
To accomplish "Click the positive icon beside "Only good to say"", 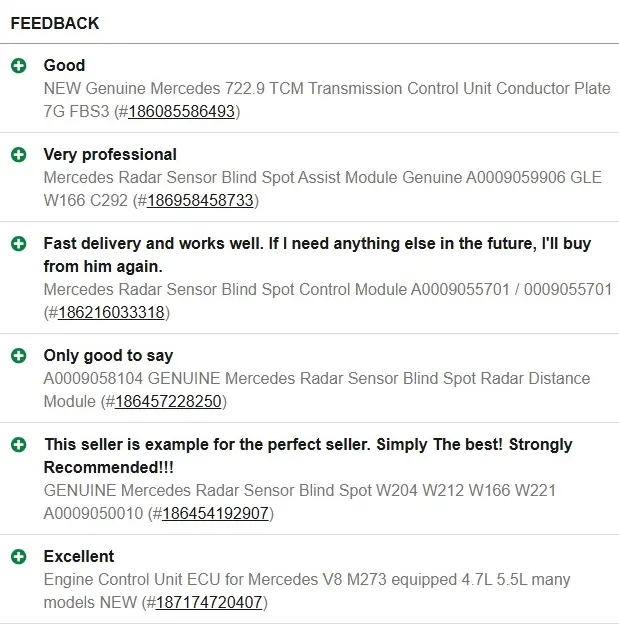I will tap(18, 356).
